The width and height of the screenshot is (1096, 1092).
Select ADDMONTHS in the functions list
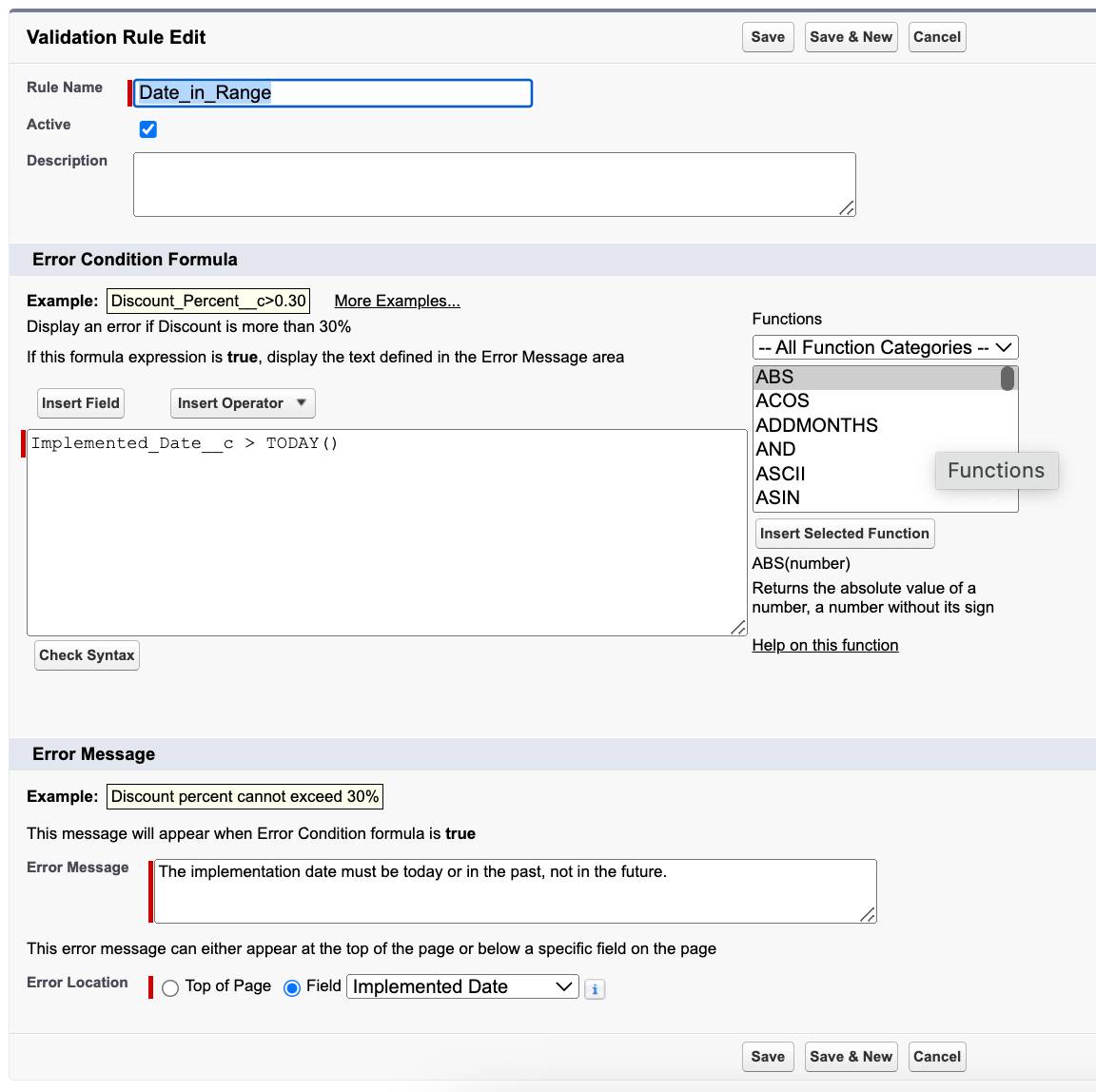pyautogui.click(x=815, y=425)
